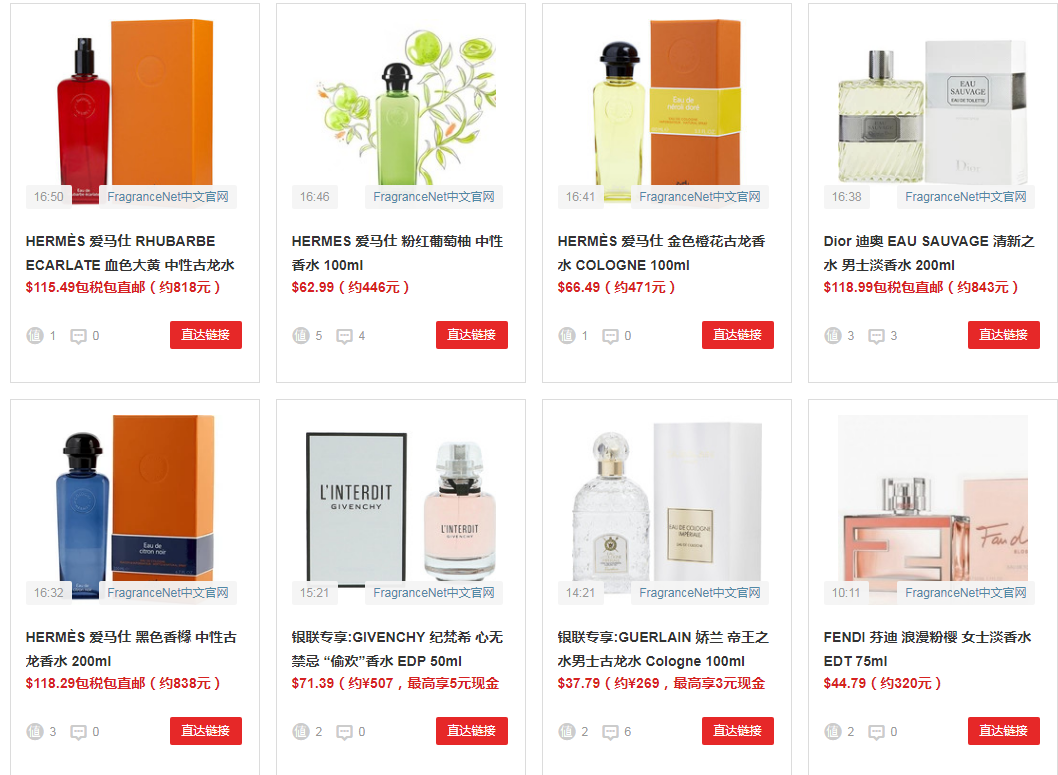Open FragranceNet中文官网 link on Hermès grapefruit card
The width and height of the screenshot is (1058, 775).
point(434,196)
